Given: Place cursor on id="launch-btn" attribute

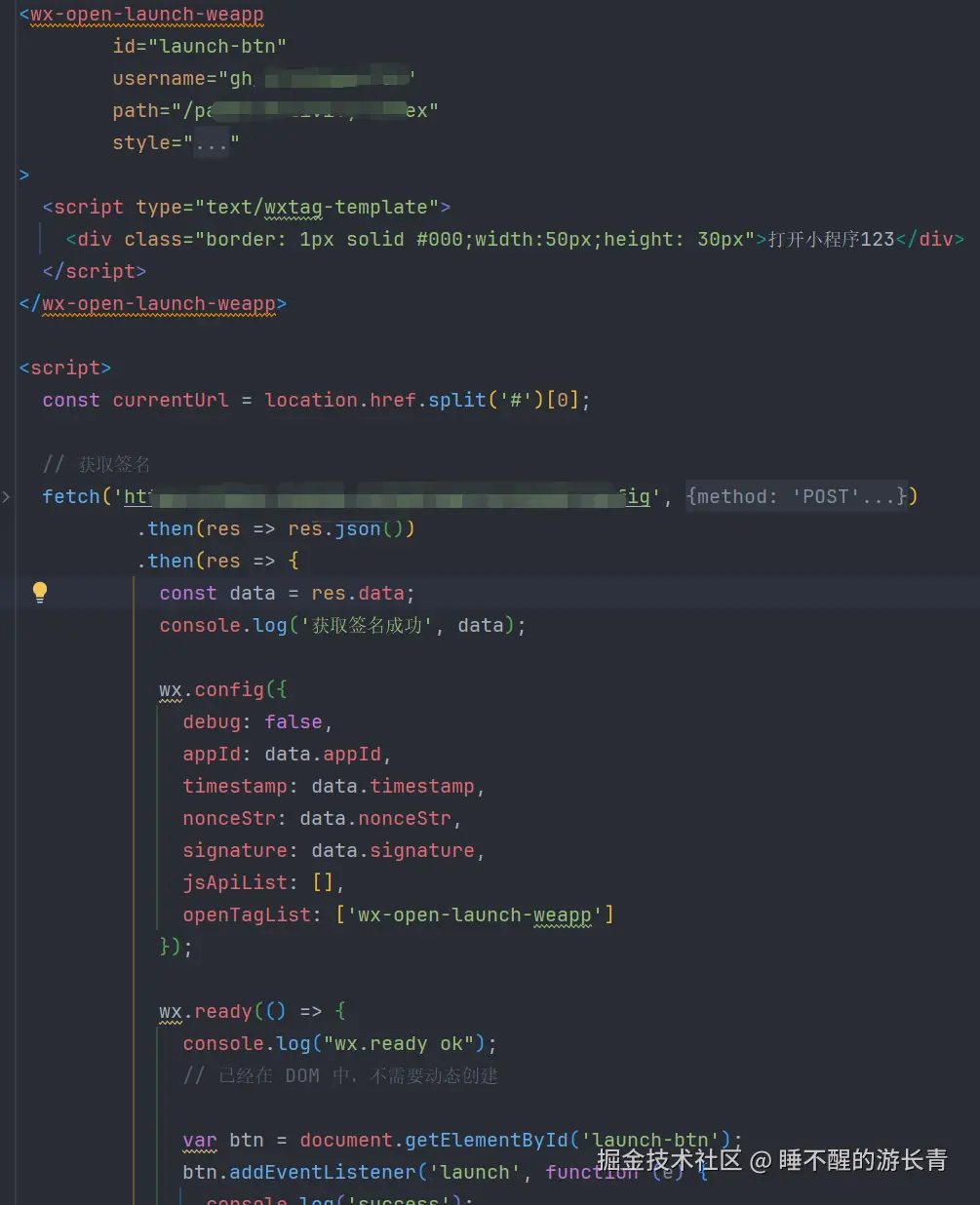Looking at the screenshot, I should (199, 47).
